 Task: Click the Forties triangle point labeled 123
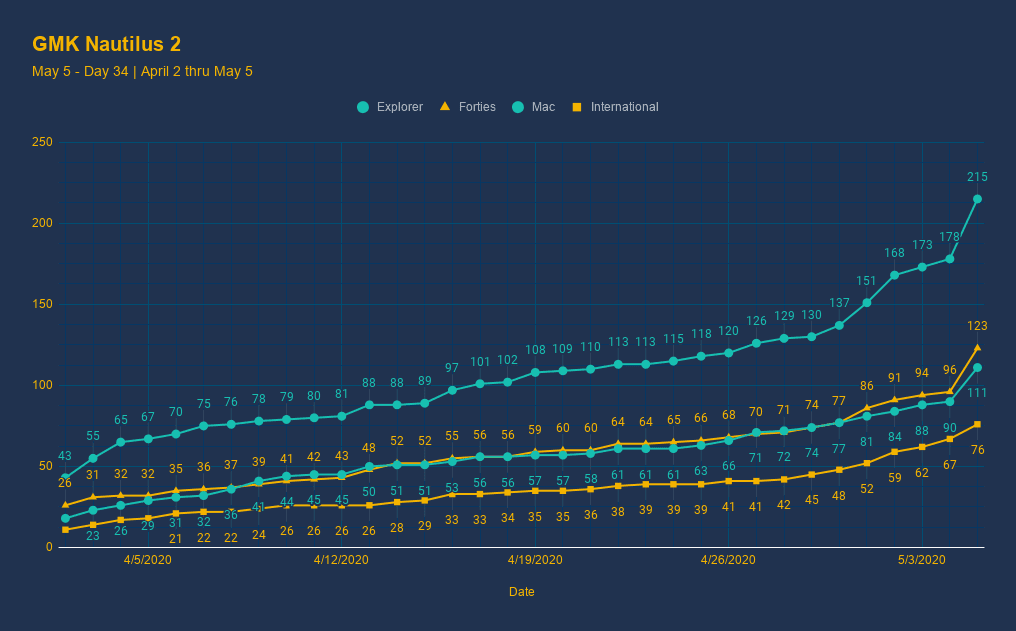(977, 348)
